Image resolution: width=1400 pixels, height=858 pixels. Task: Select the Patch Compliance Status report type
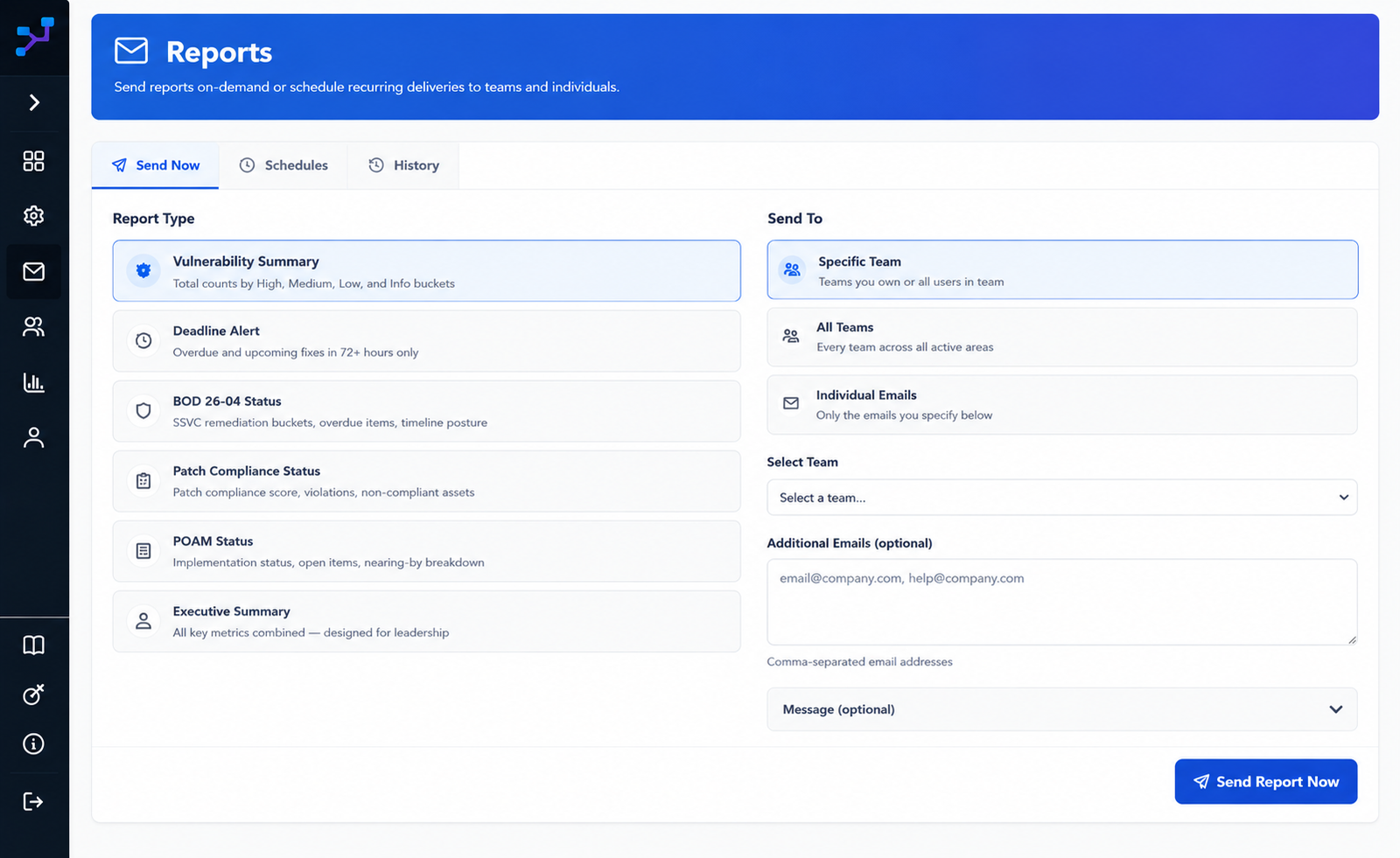pos(426,481)
